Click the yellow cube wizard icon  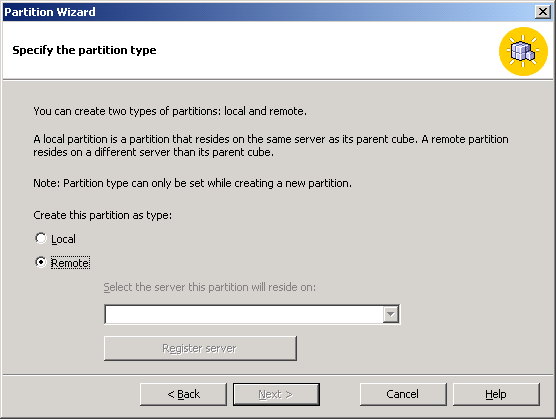pos(523,51)
